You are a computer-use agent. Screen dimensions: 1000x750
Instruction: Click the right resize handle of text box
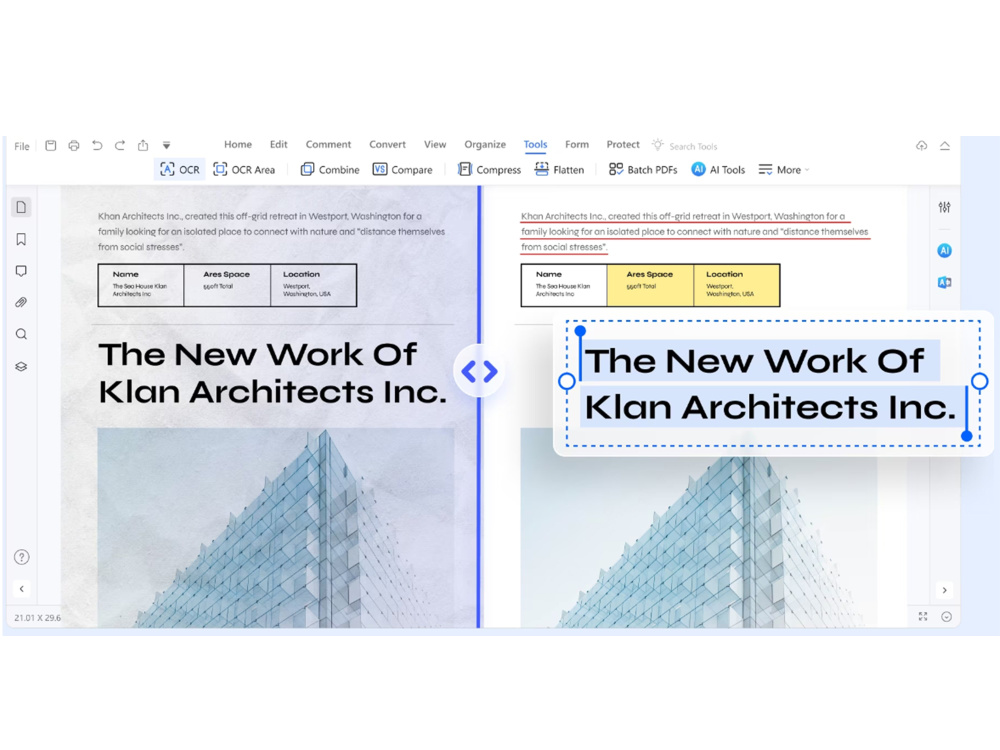tap(980, 381)
